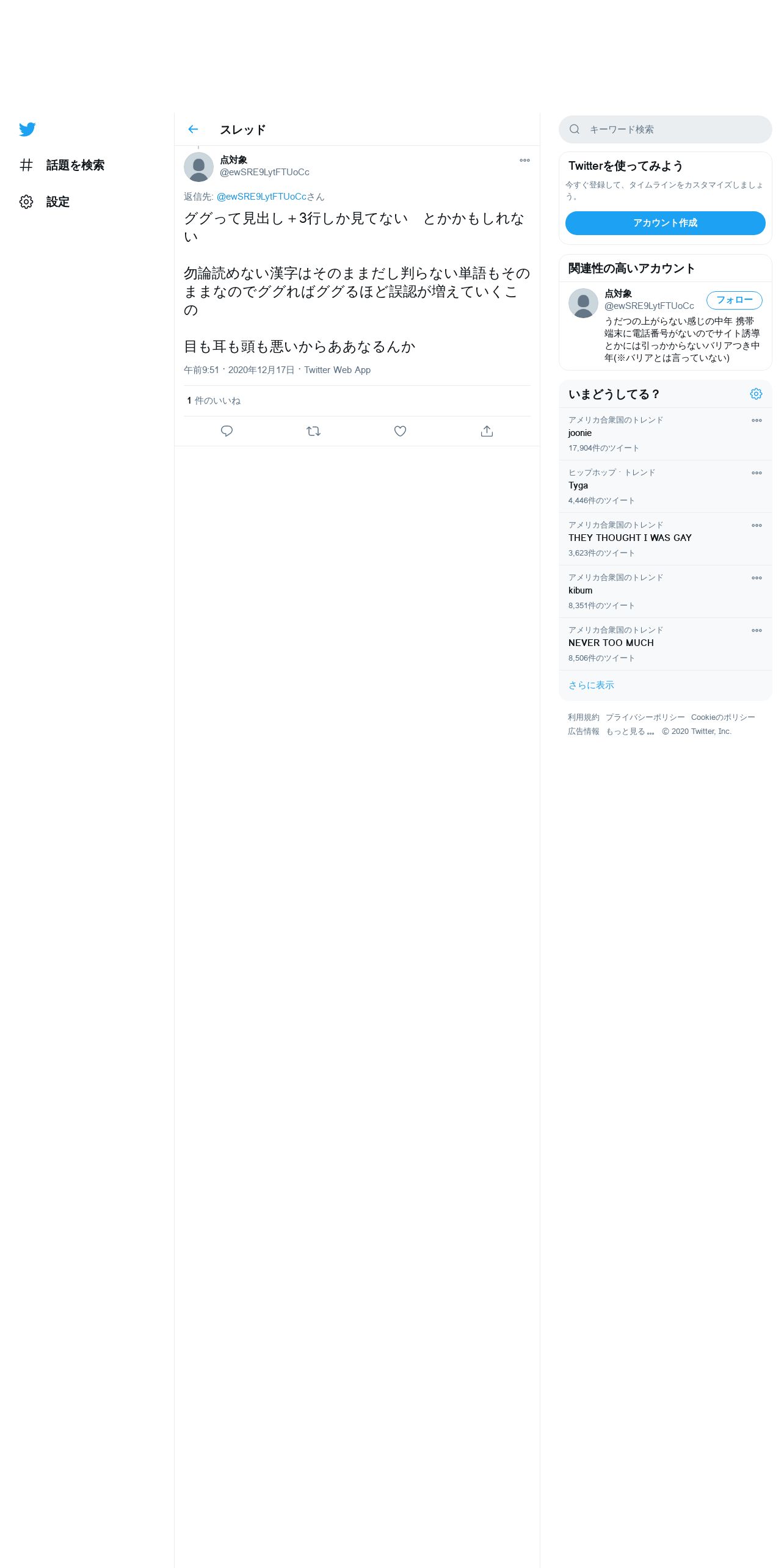Open the hashtag 話題を検索 explore item

pos(62,165)
